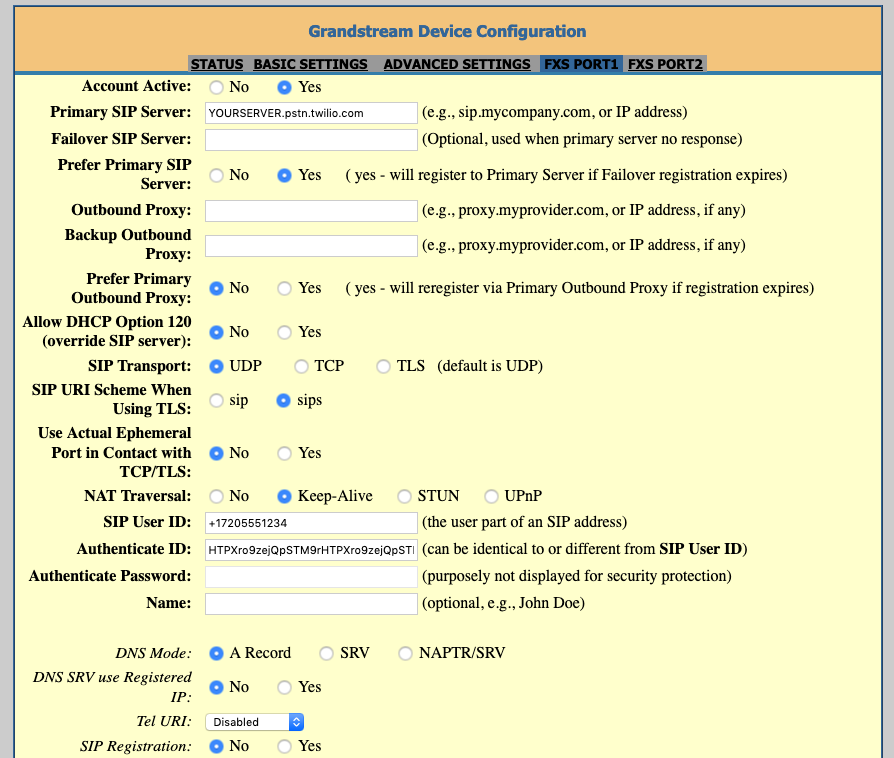Select A Record DNS Mode

coord(216,653)
